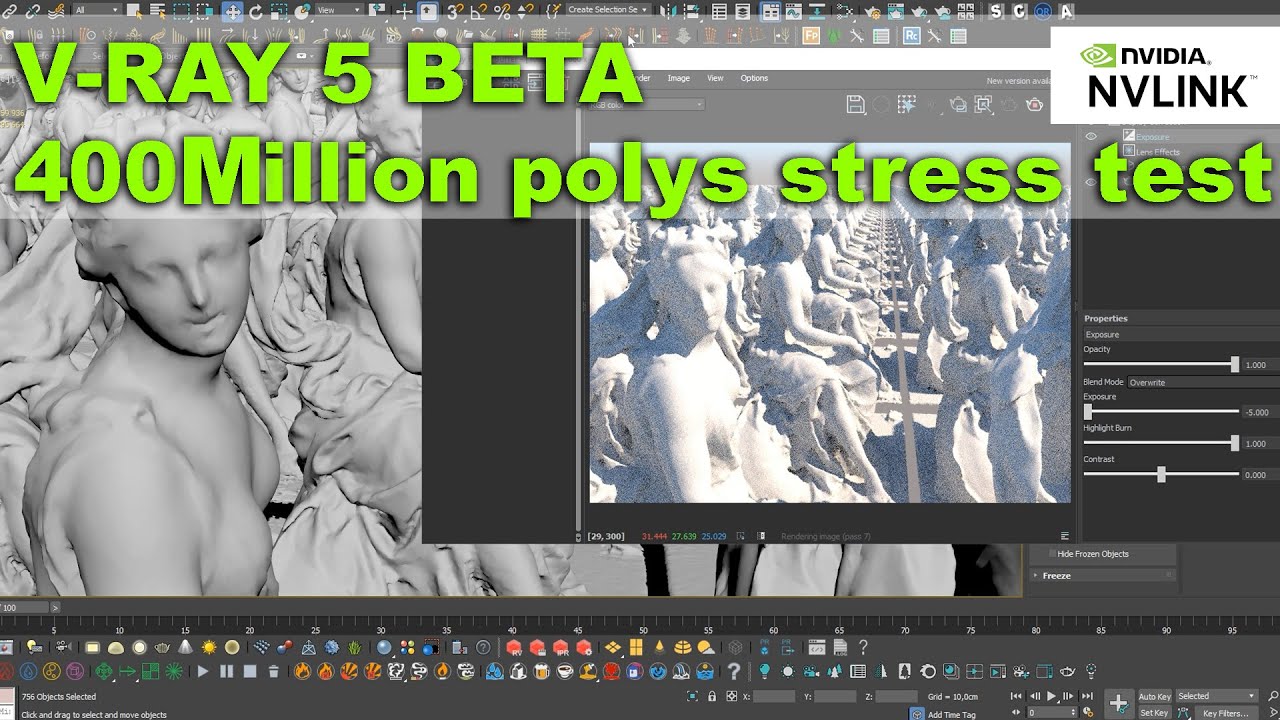Collapse the Freeze rollout
Image resolution: width=1280 pixels, height=720 pixels.
pos(1102,576)
